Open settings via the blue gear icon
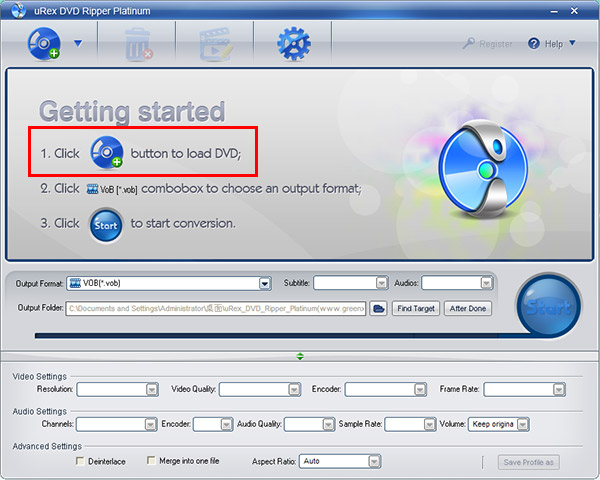 pos(294,44)
